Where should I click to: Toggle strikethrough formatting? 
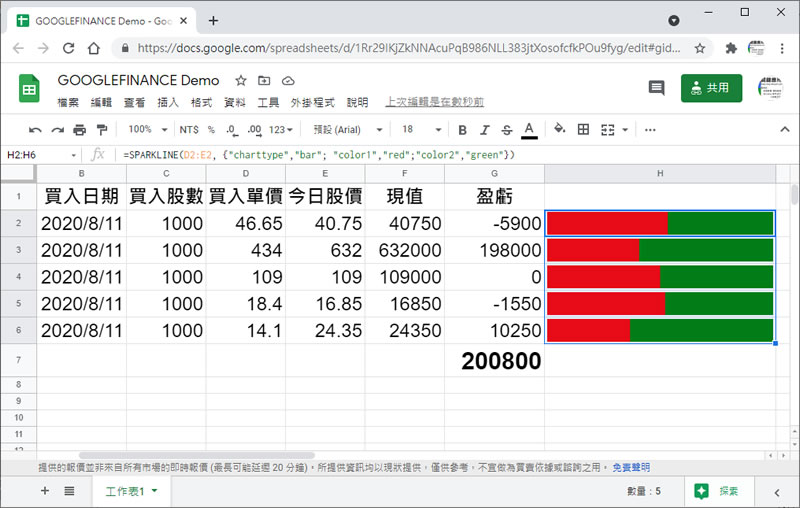click(506, 130)
